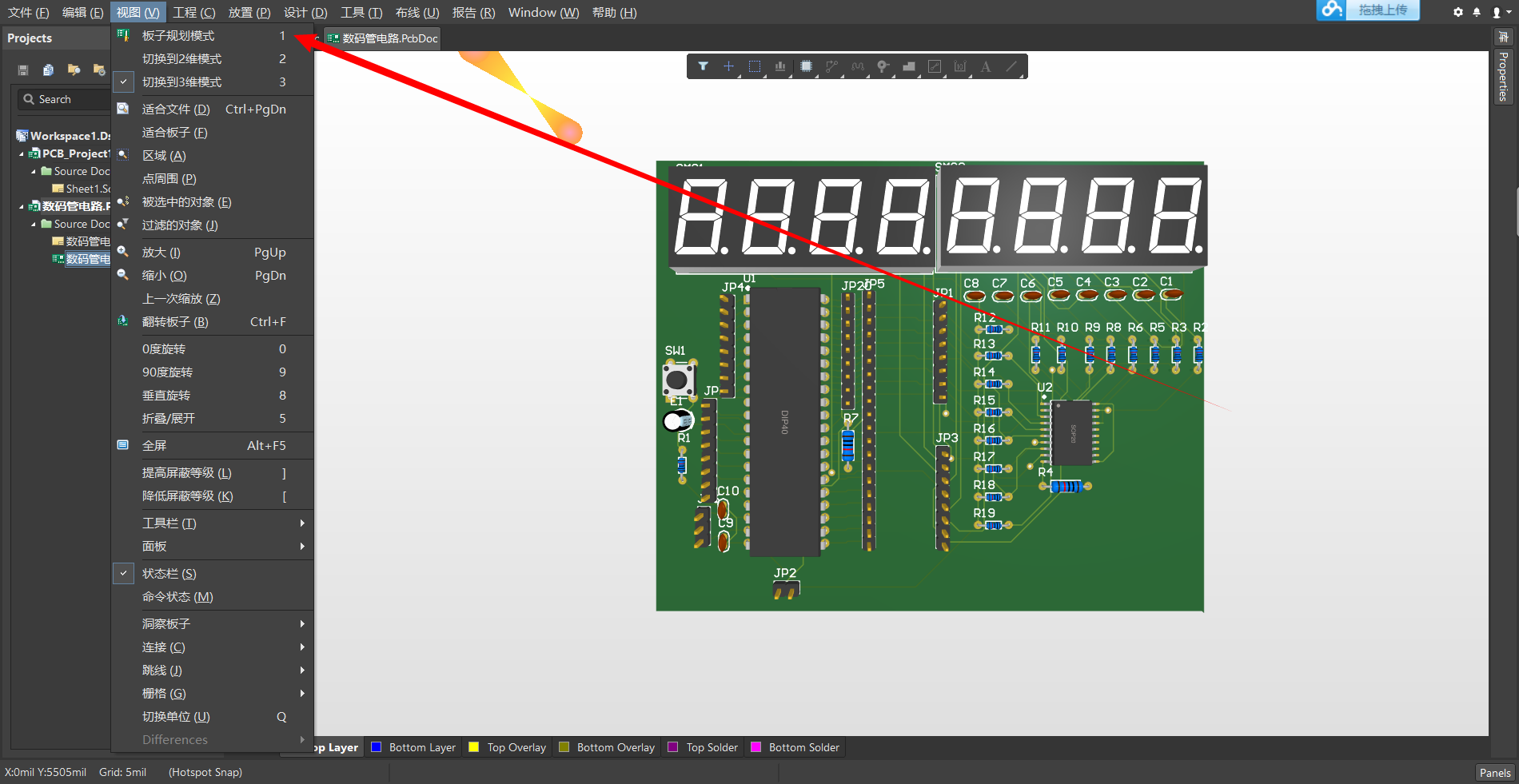The image size is (1519, 784).
Task: Choose 全屏 from the view menu
Action: click(x=155, y=445)
